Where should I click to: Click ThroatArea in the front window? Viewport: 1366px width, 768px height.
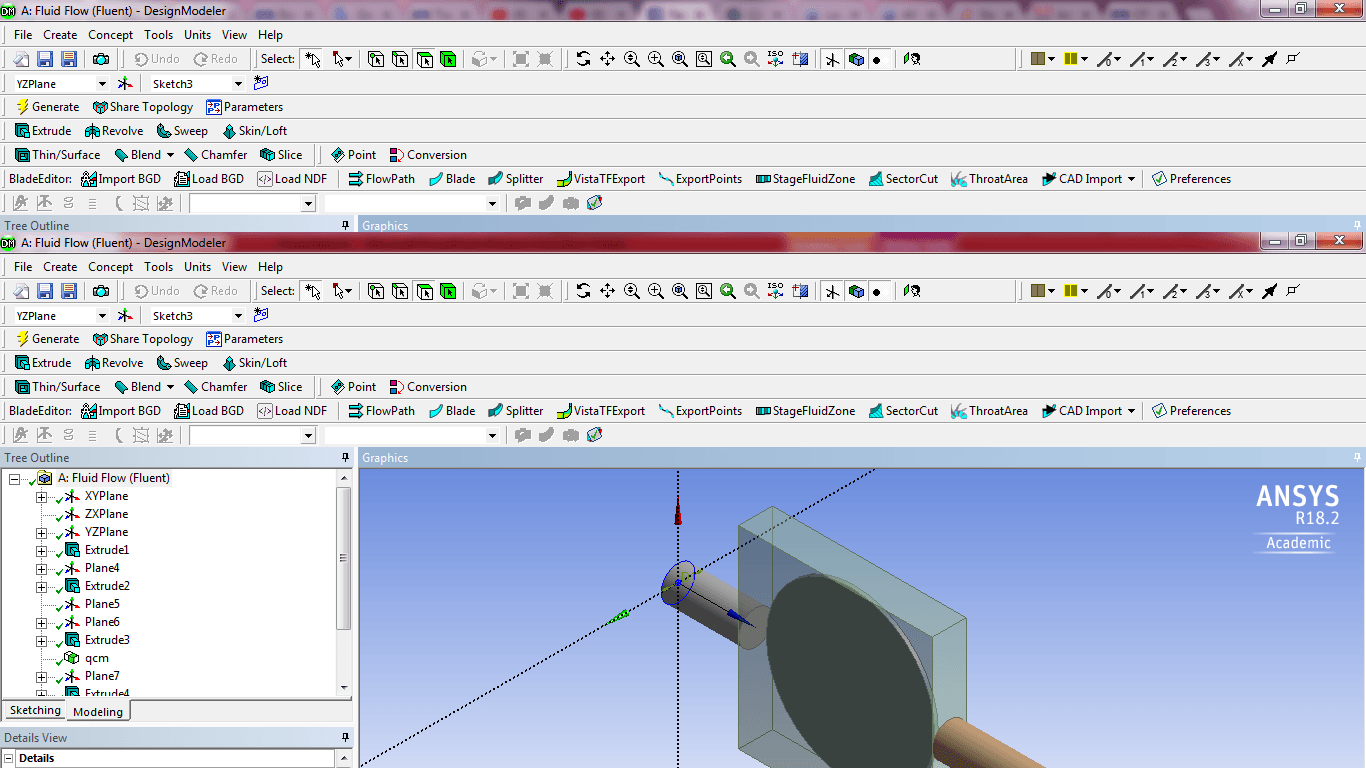coord(989,411)
